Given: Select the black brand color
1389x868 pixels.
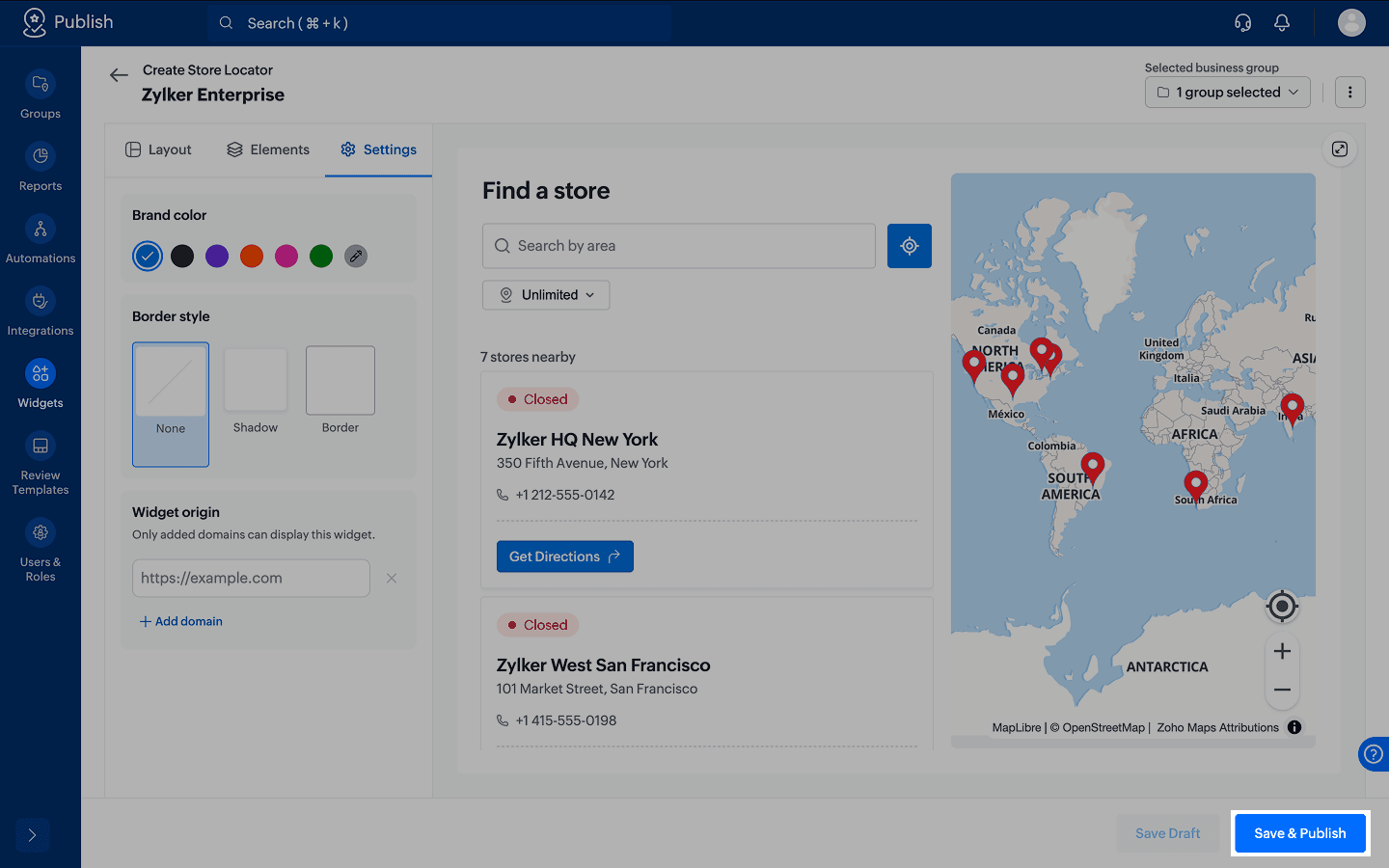Looking at the screenshot, I should pyautogui.click(x=182, y=256).
